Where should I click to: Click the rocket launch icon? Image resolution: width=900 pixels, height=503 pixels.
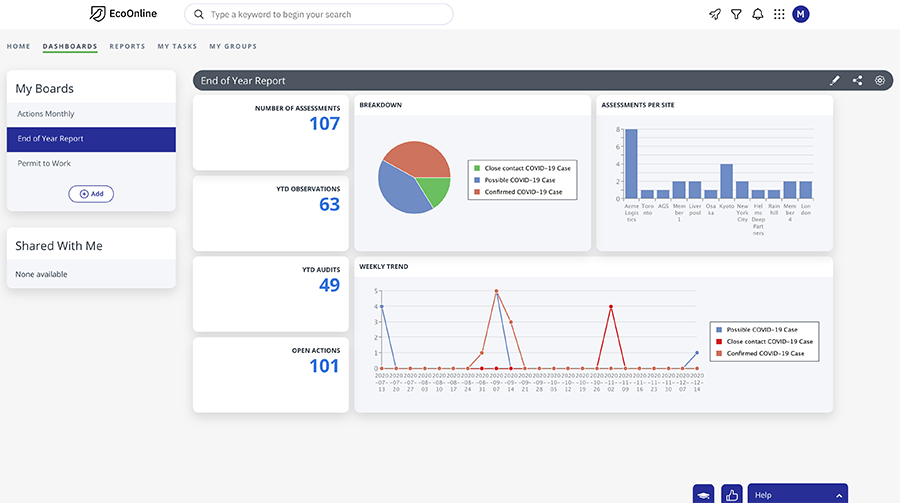715,14
